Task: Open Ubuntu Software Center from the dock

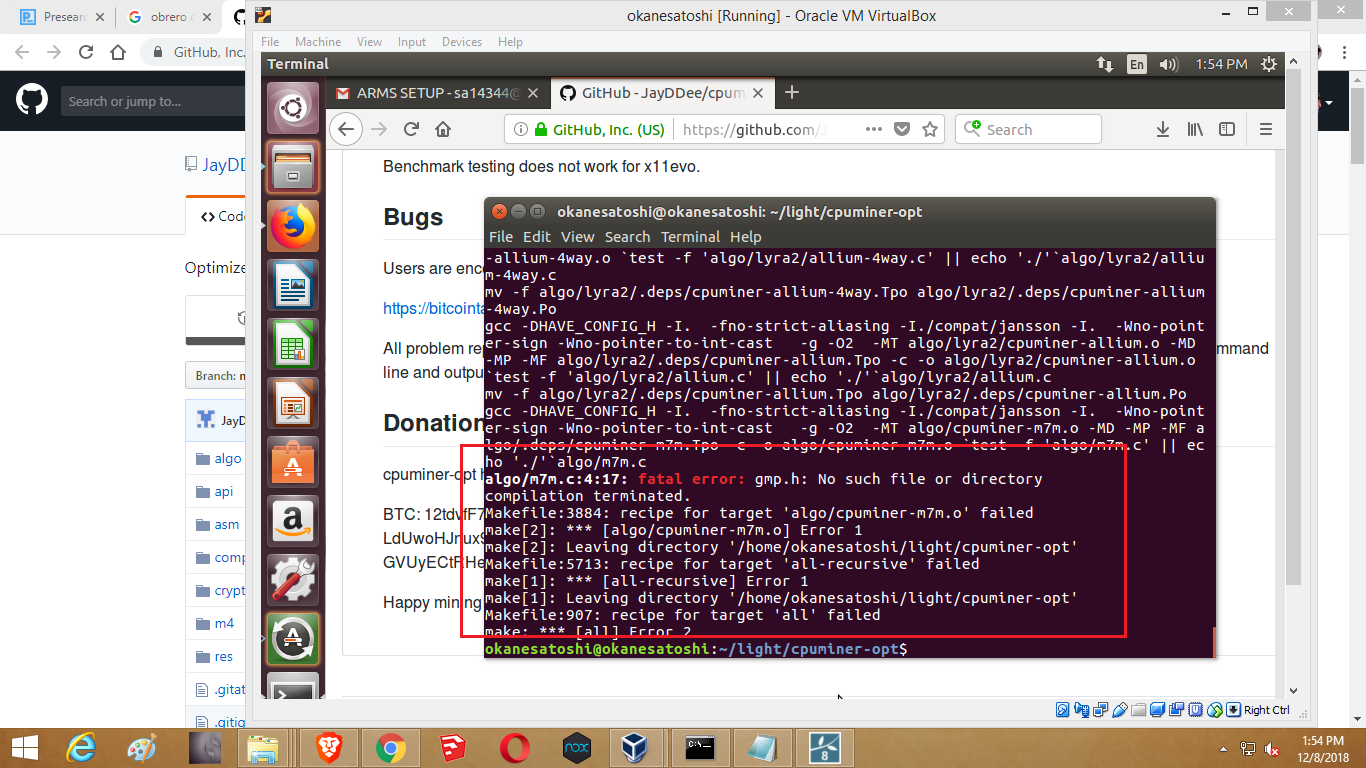Action: click(x=293, y=461)
